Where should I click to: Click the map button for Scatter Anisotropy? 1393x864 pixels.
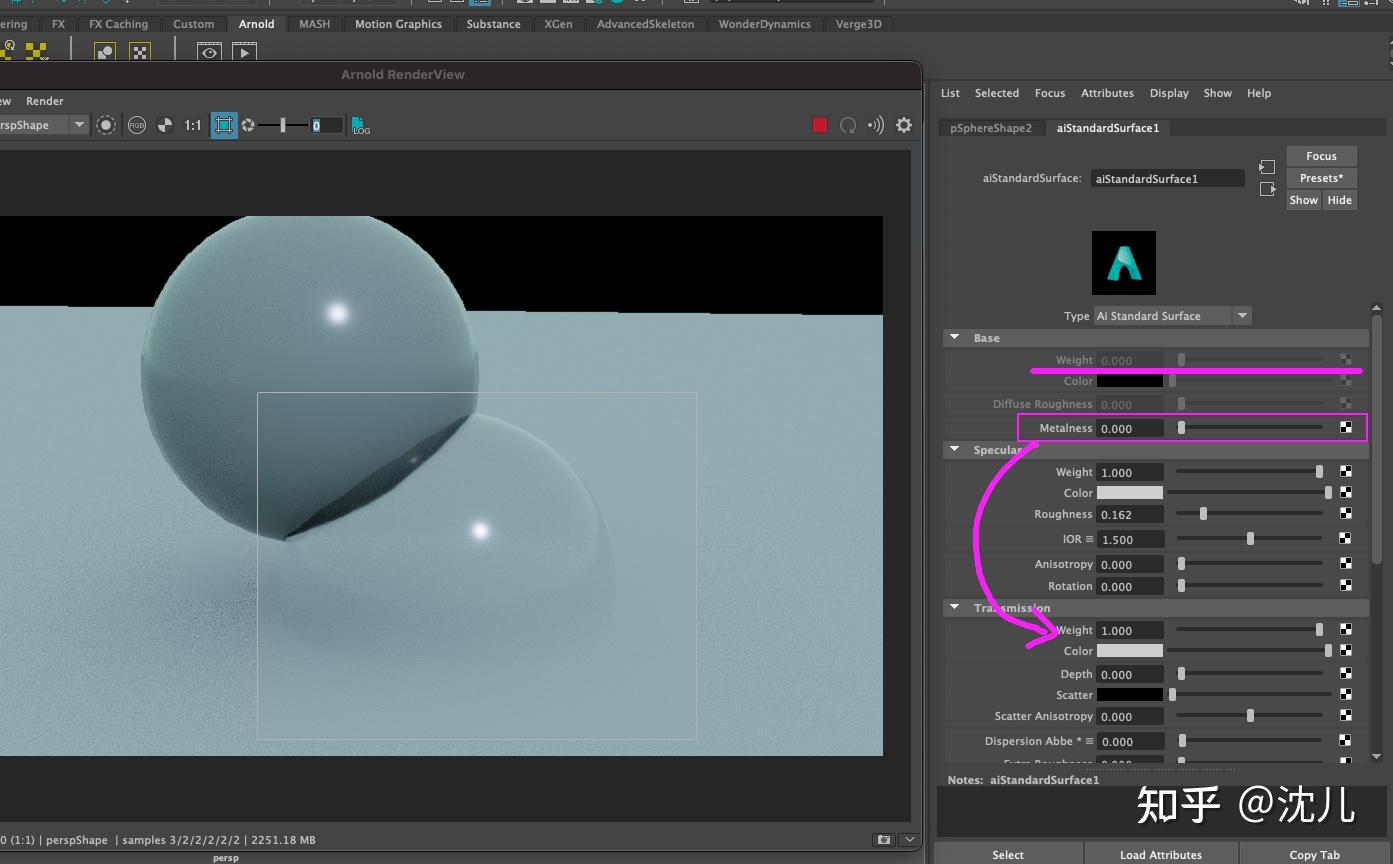pyautogui.click(x=1346, y=716)
